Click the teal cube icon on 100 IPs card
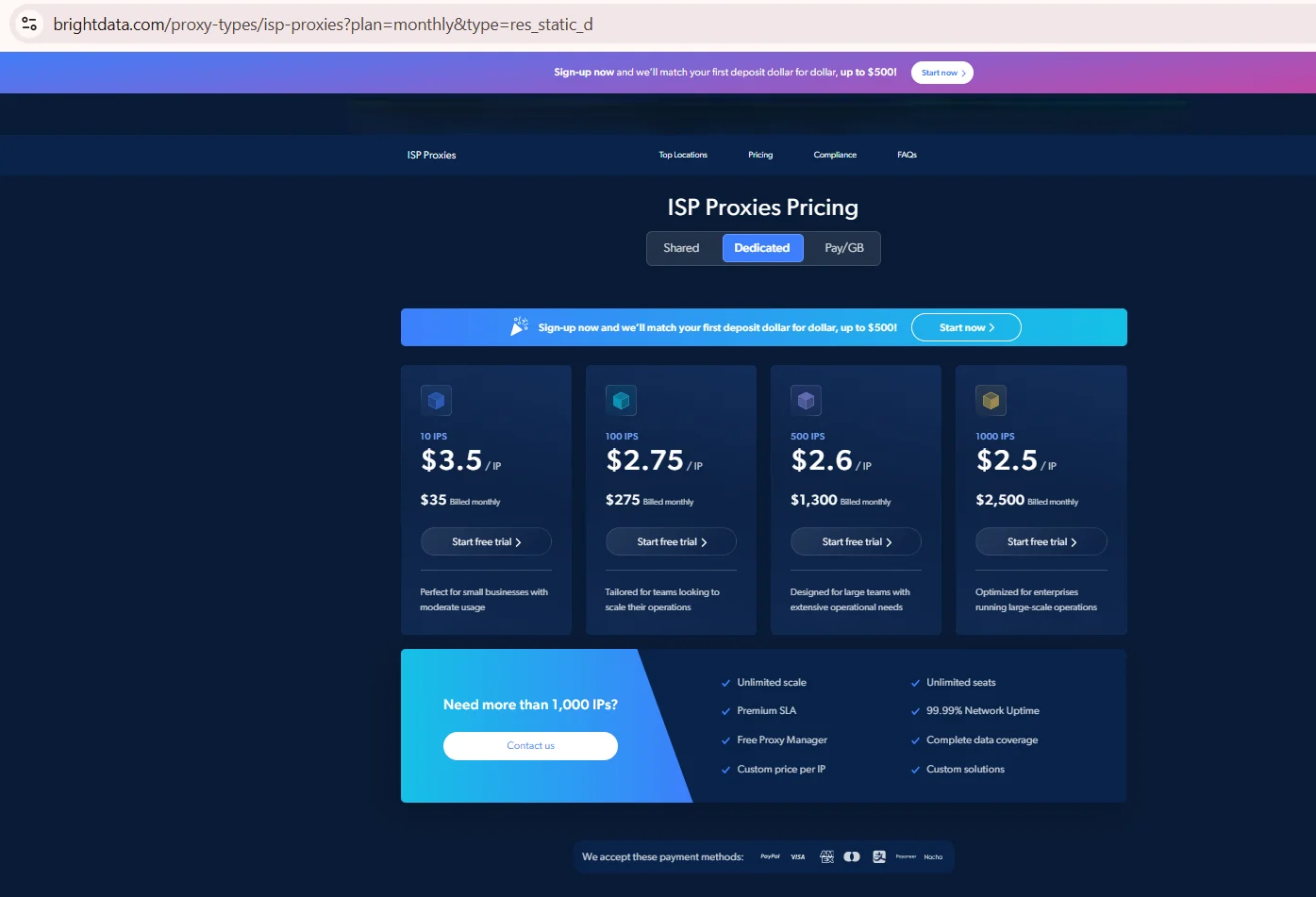The width and height of the screenshot is (1316, 897). [x=621, y=401]
